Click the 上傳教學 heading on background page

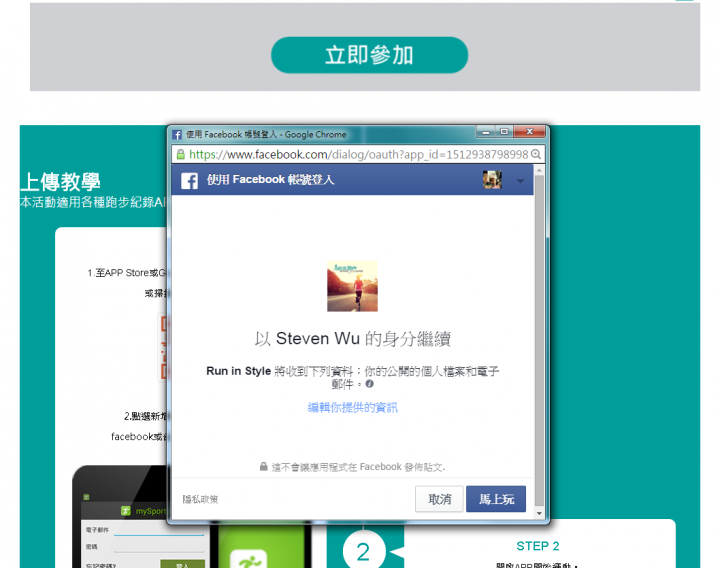click(61, 182)
